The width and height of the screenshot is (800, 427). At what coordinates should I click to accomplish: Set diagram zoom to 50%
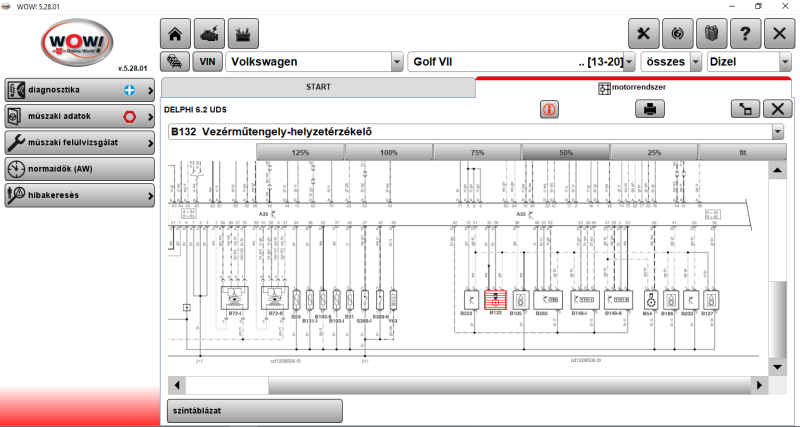tap(566, 153)
